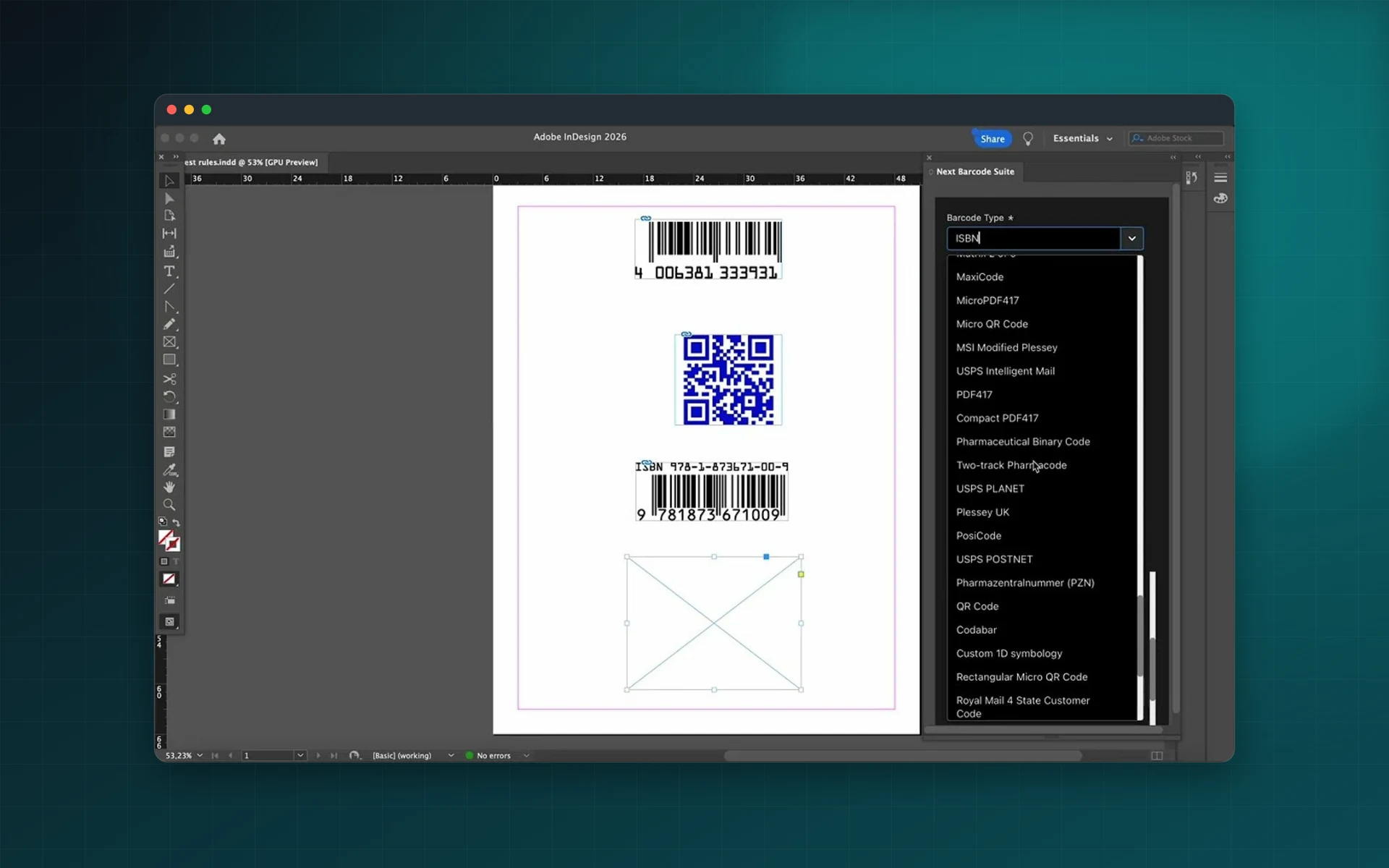The image size is (1389, 868).
Task: Click the Share button
Action: 992,139
